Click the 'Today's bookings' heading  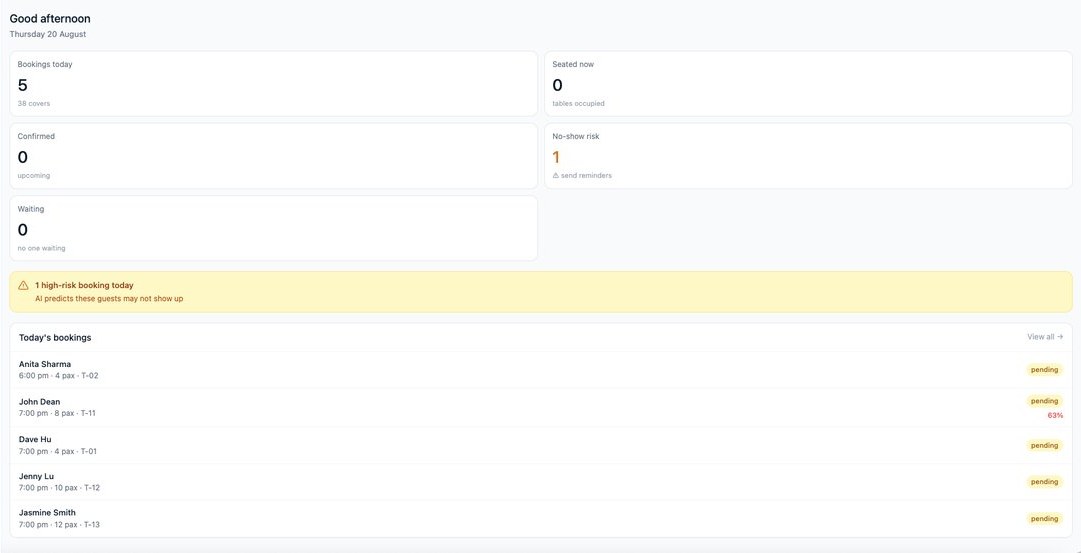(x=55, y=338)
